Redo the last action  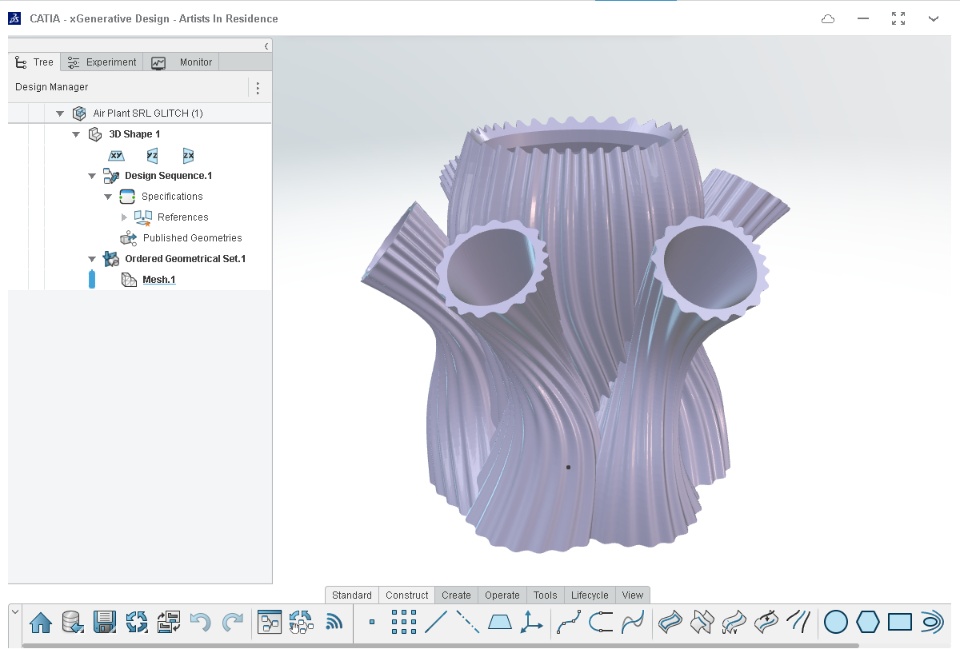(232, 623)
